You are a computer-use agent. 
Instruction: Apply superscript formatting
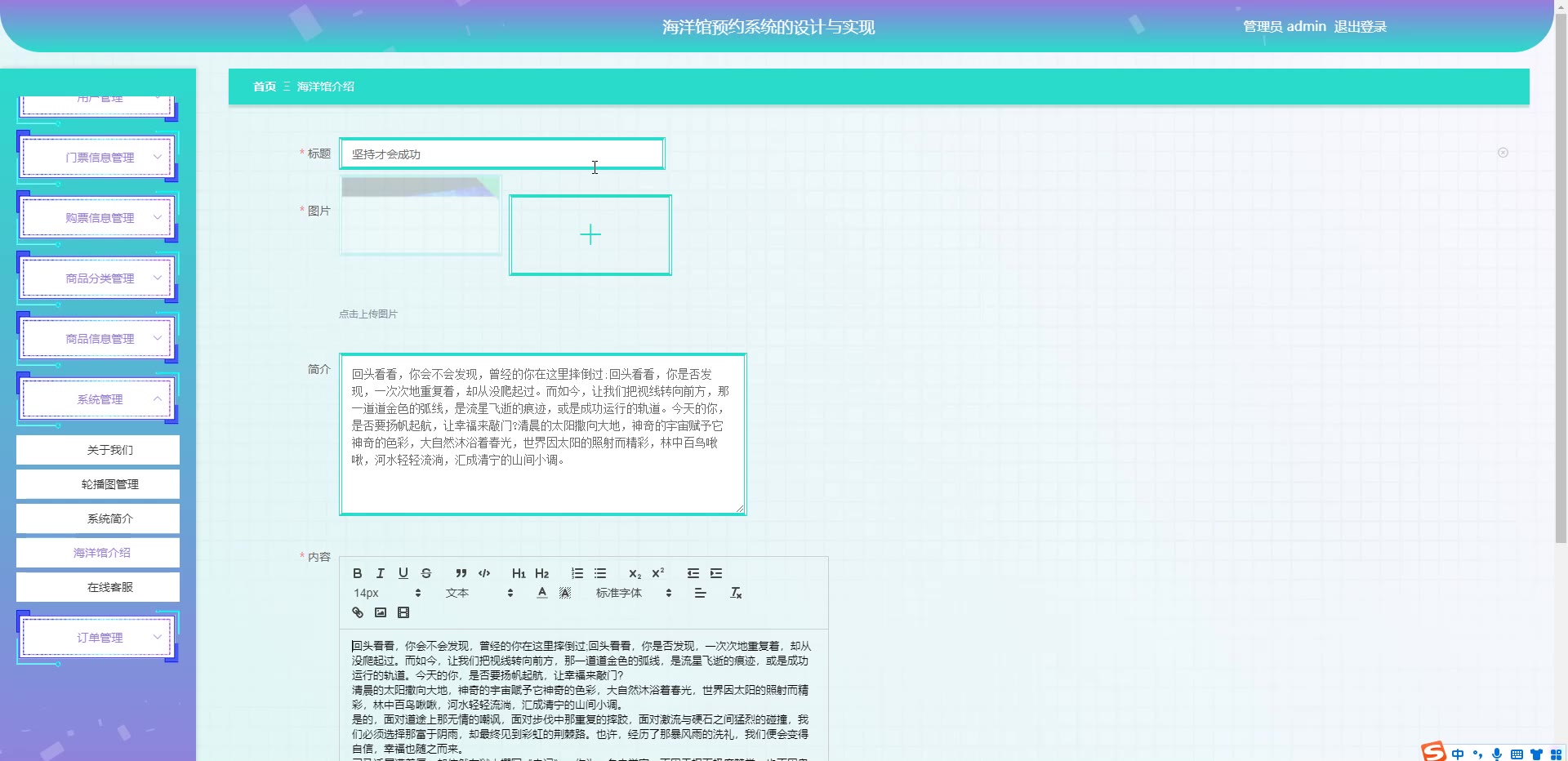point(658,573)
